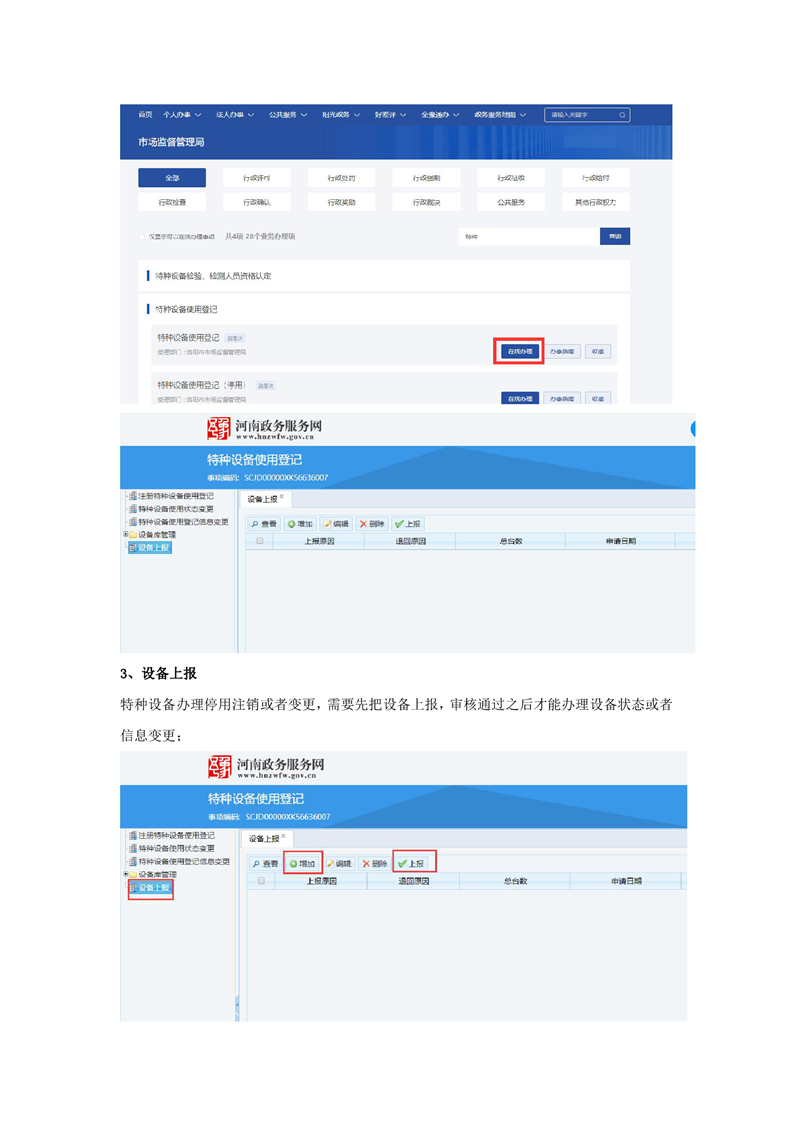Select the 行政奖励 category filter

click(x=341, y=203)
